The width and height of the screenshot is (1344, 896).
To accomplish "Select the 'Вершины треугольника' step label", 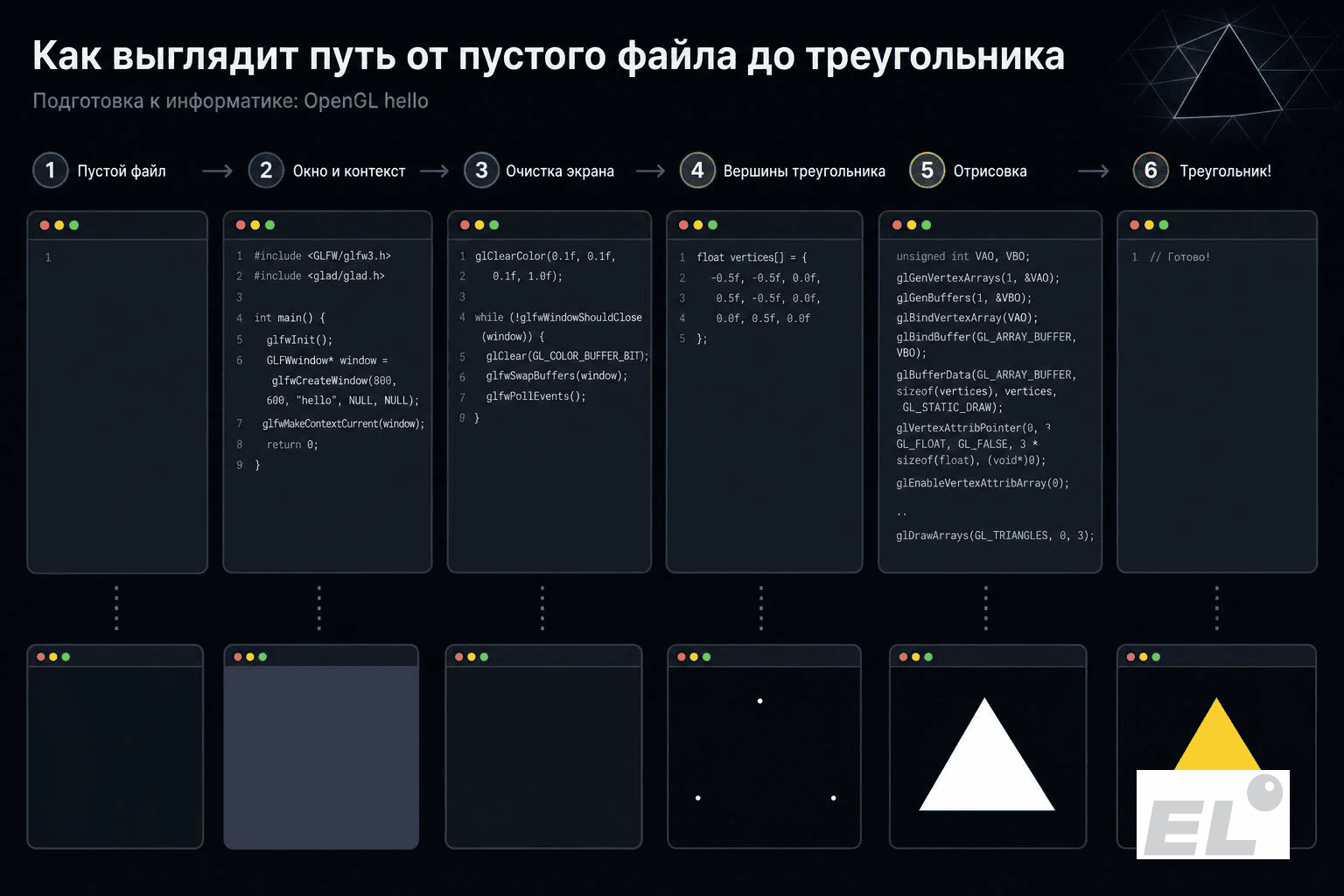I will [x=804, y=171].
